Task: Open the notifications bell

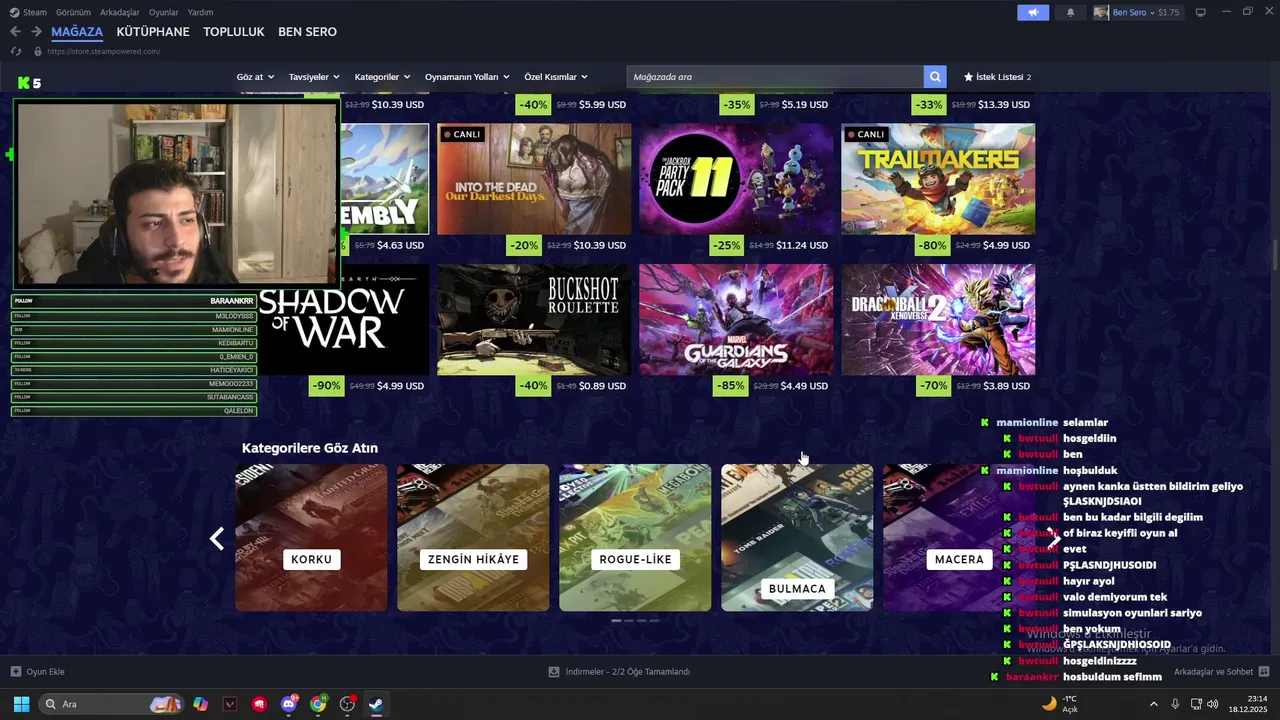Action: pos(1070,12)
